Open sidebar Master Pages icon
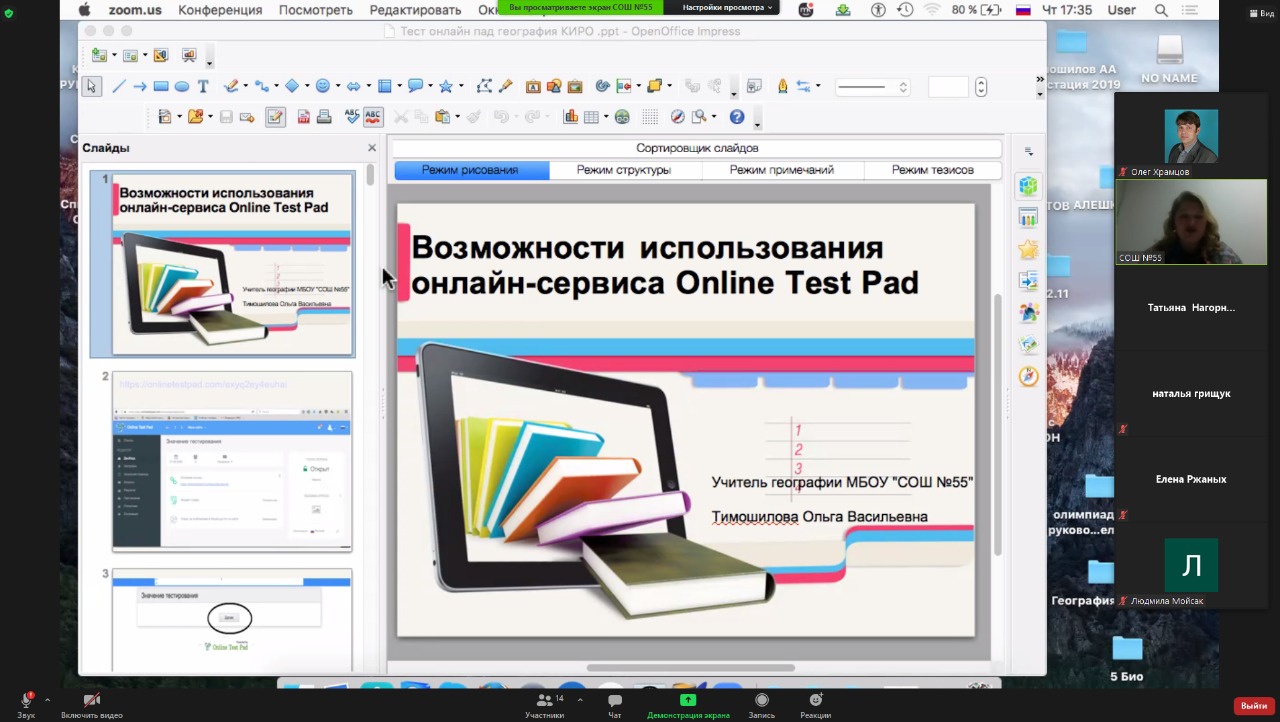Screen dimensions: 1280x722 (x=1028, y=217)
